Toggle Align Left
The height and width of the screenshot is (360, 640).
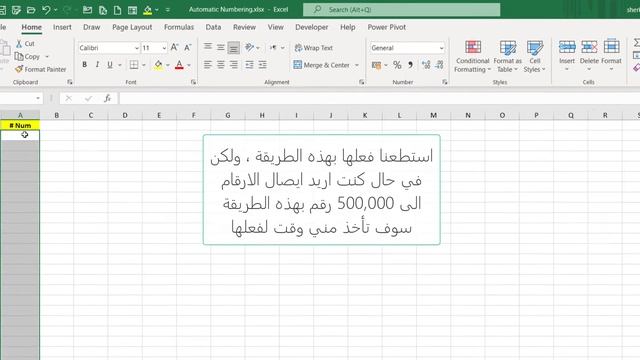(208, 64)
